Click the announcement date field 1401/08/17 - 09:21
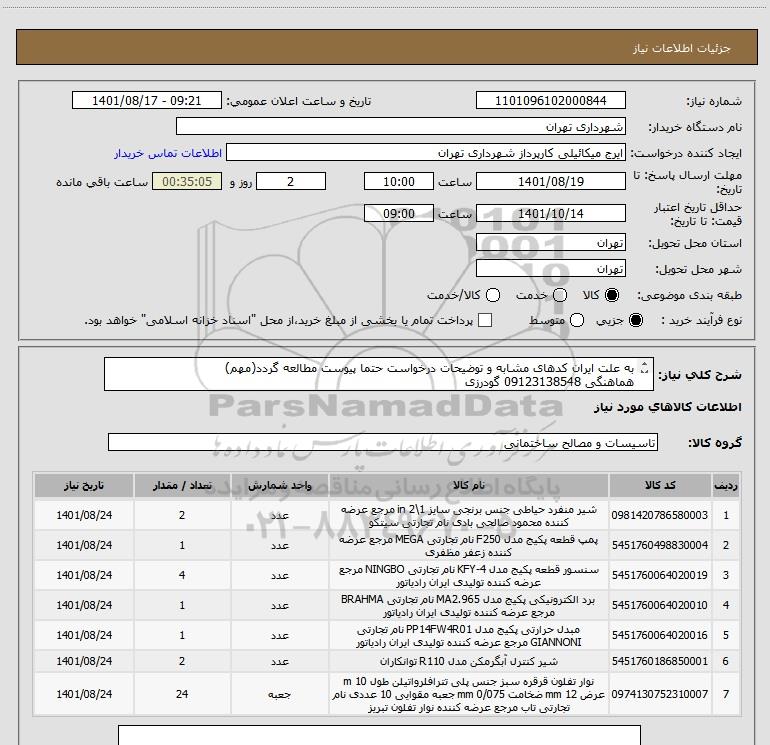Image resolution: width=770 pixels, height=745 pixels. 147,100
